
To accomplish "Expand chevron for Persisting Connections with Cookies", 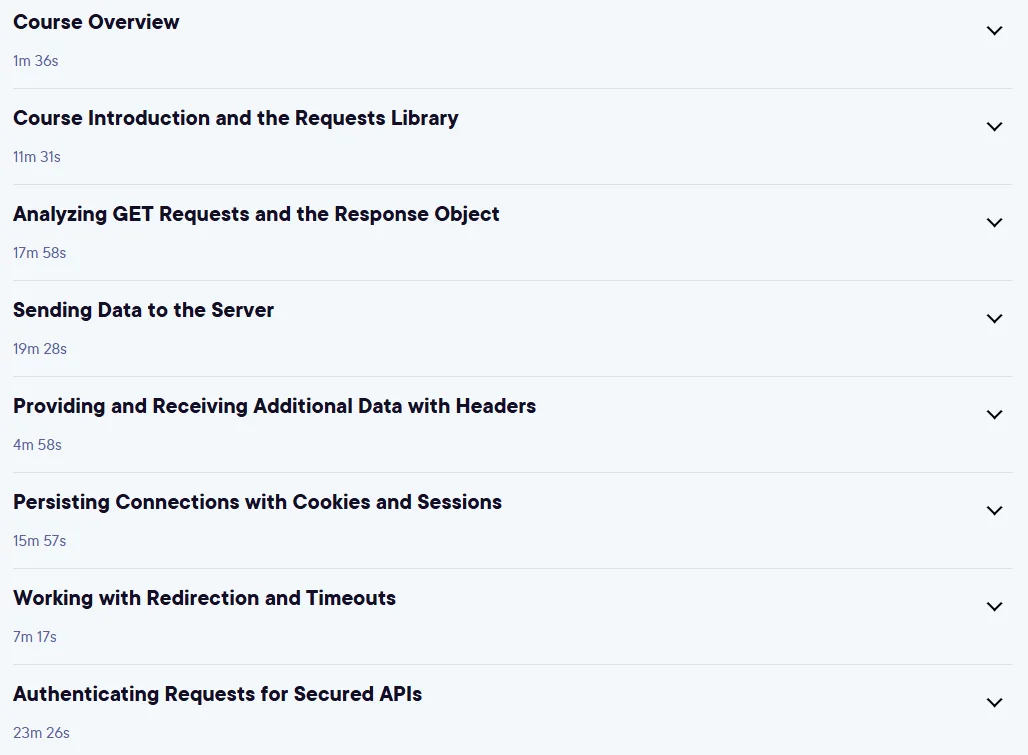I will [995, 511].
